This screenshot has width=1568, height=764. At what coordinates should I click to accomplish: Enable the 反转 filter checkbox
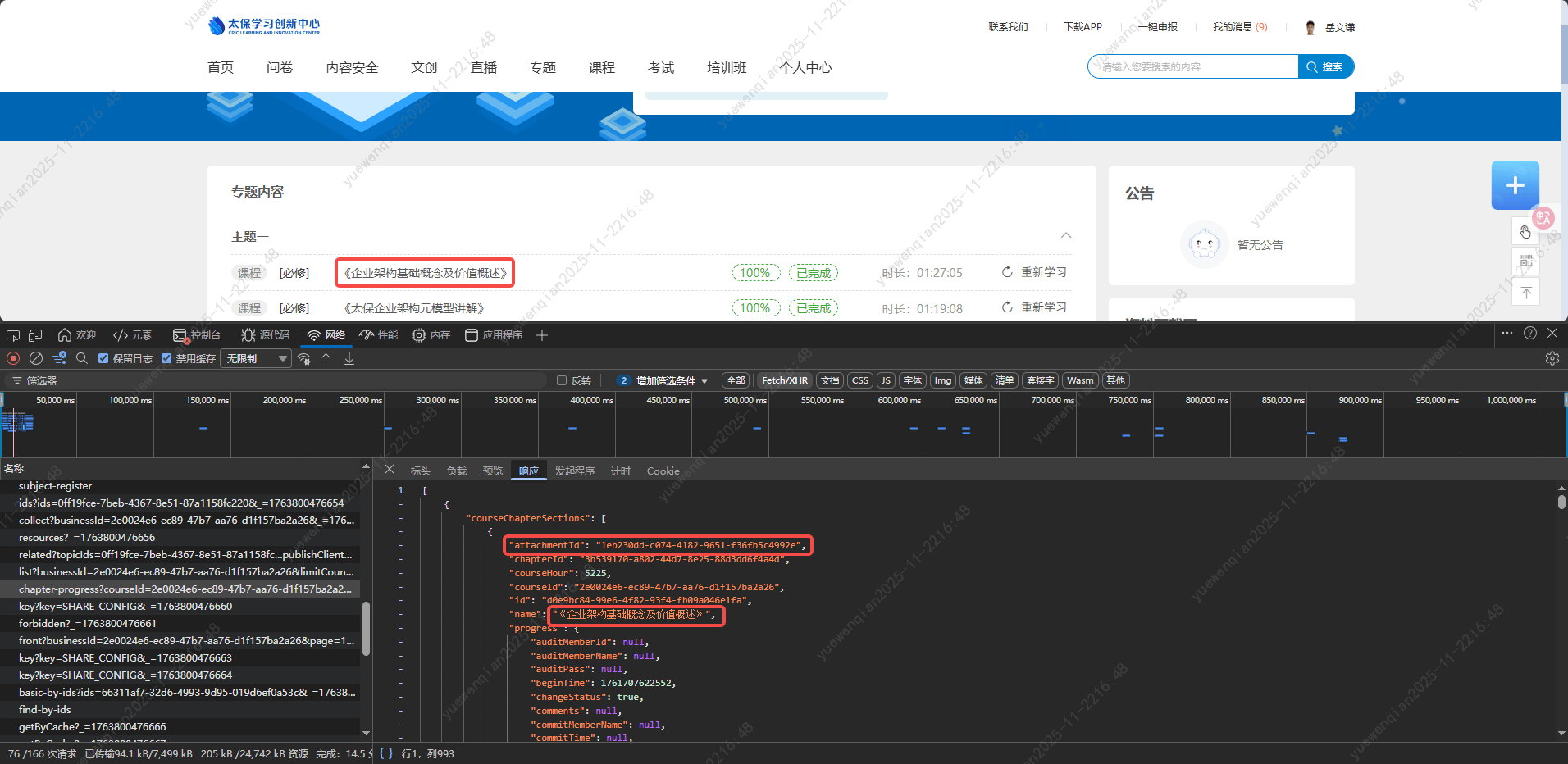pos(562,380)
